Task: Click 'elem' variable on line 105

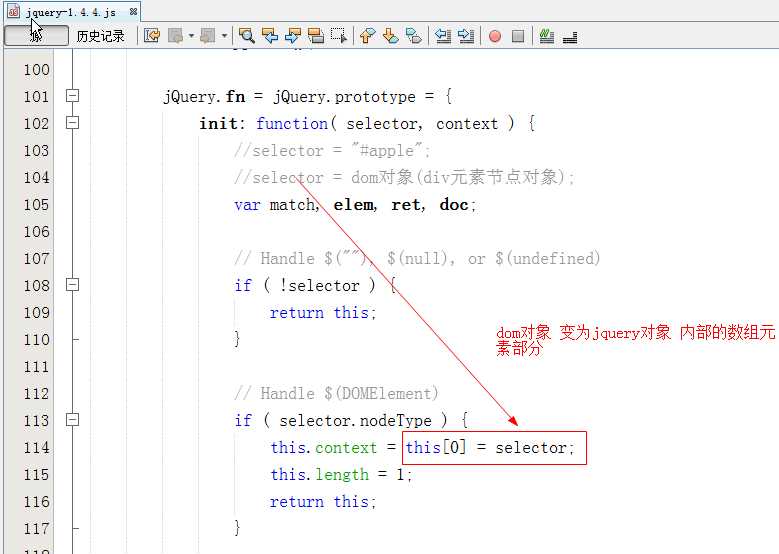Action: [x=354, y=204]
